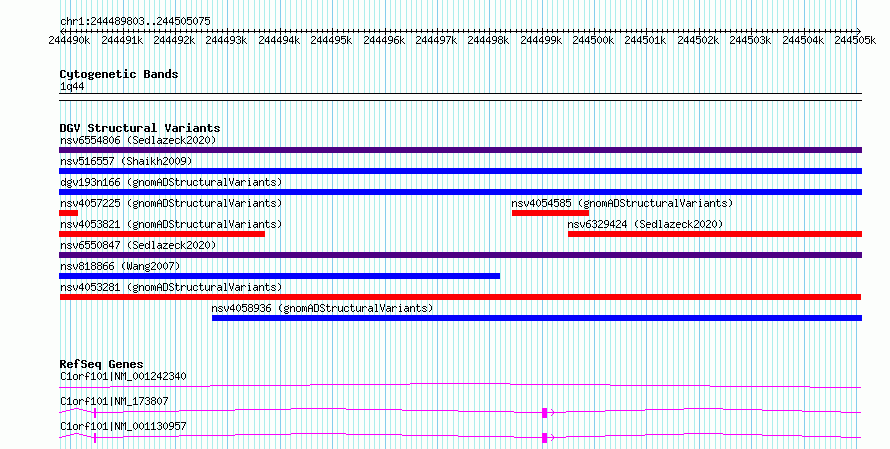Click the 244498k ruler tick label
This screenshot has width=890, height=449.
point(488,40)
